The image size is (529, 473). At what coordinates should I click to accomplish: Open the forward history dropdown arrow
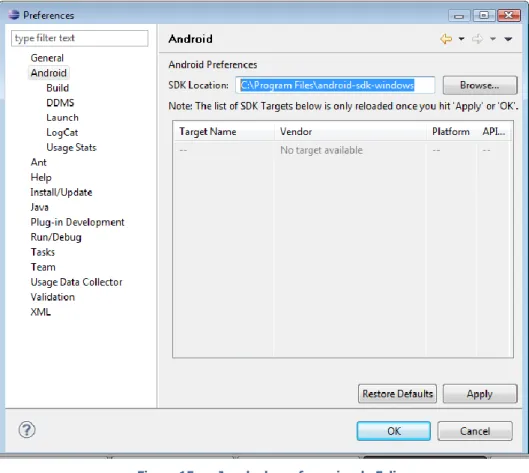(x=493, y=39)
